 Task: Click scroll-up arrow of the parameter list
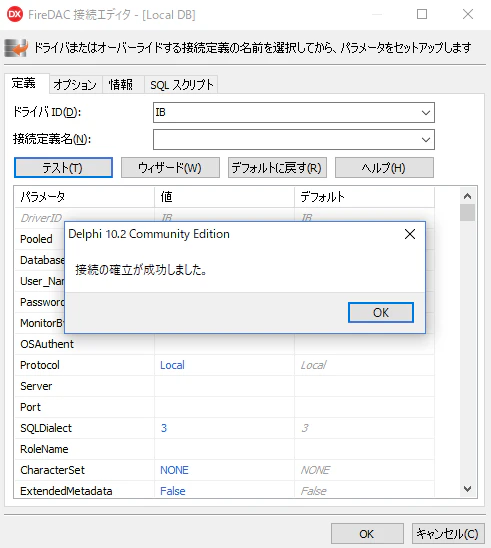(x=467, y=196)
